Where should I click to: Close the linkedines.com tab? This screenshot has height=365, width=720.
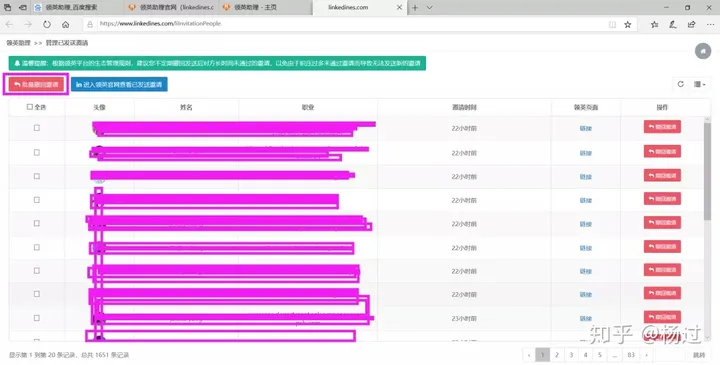click(399, 7)
